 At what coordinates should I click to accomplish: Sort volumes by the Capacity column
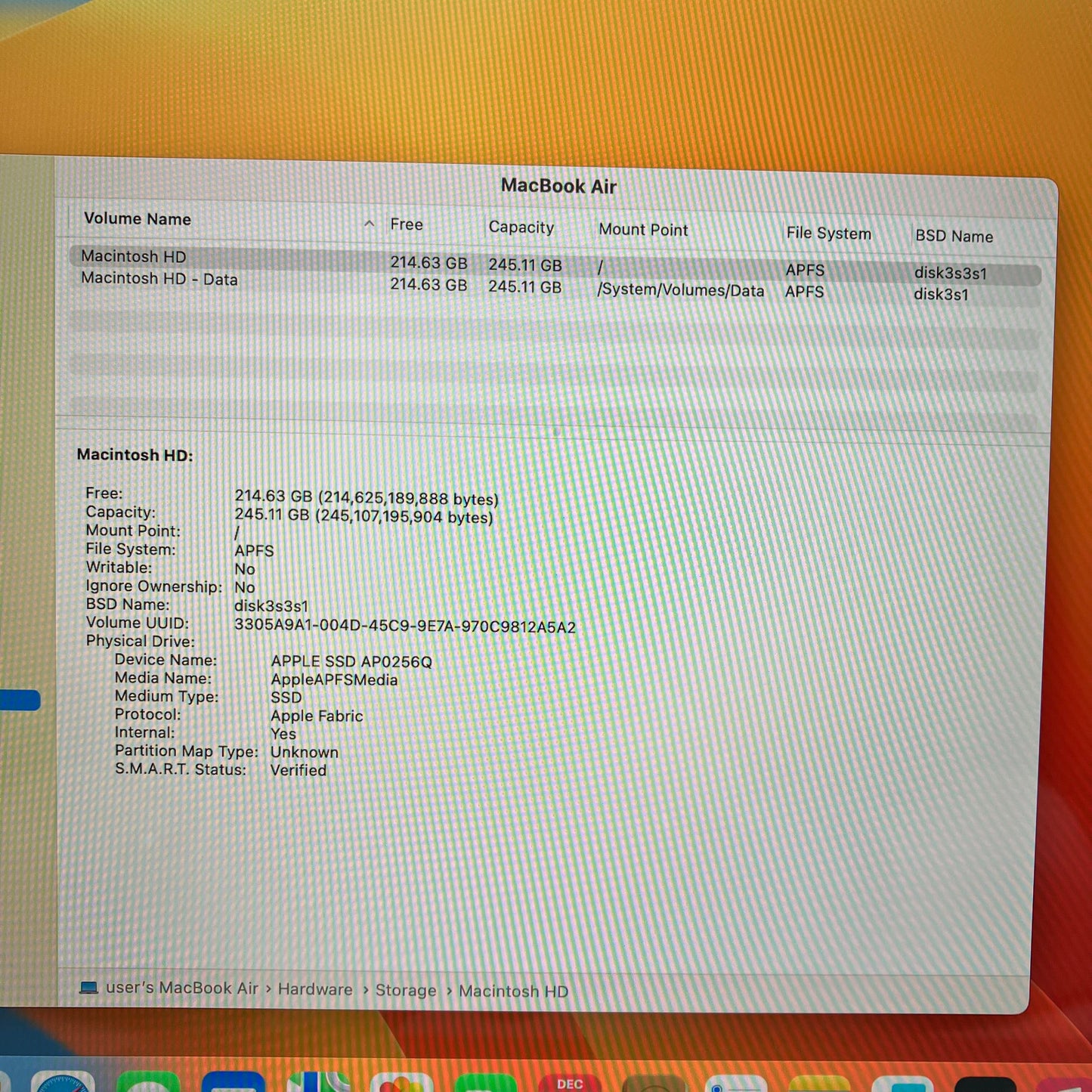(521, 227)
